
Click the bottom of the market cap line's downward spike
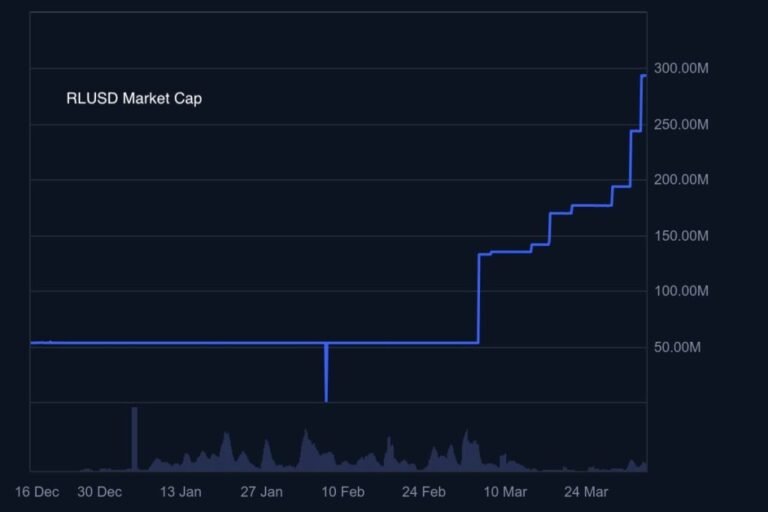(x=326, y=399)
